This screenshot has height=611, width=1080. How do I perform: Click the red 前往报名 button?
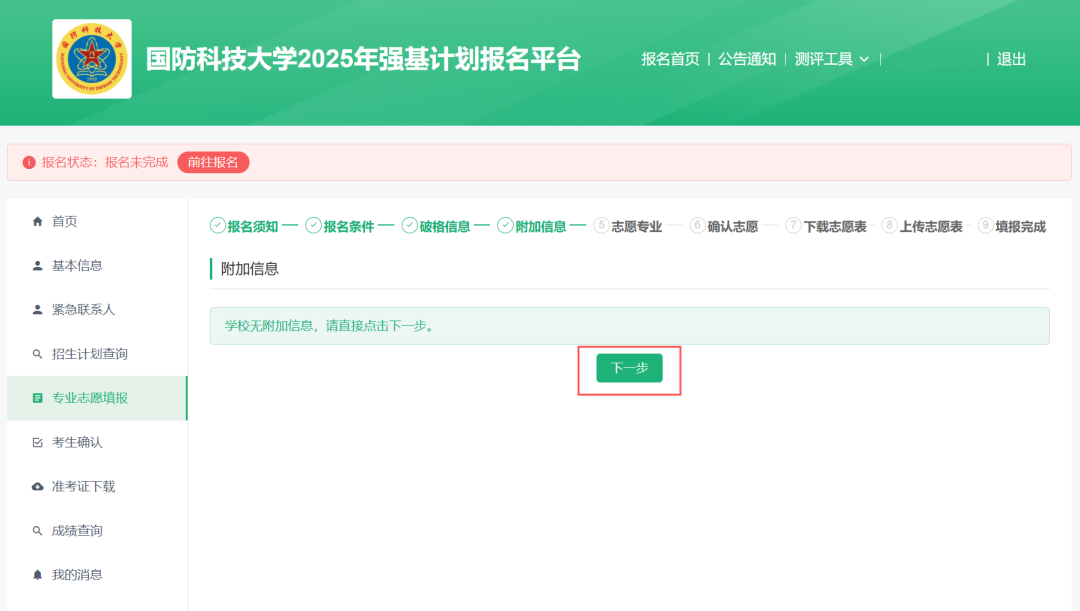point(213,163)
